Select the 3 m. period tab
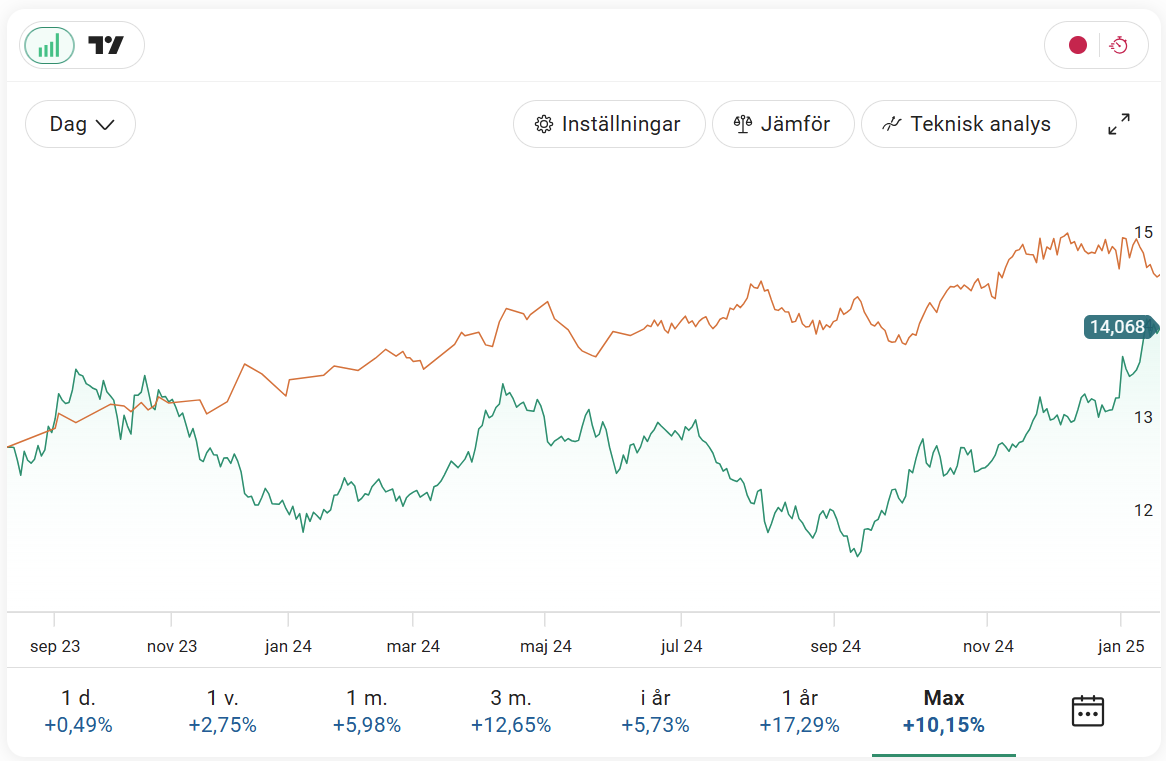Screen dimensions: 1166x761 tap(511, 711)
